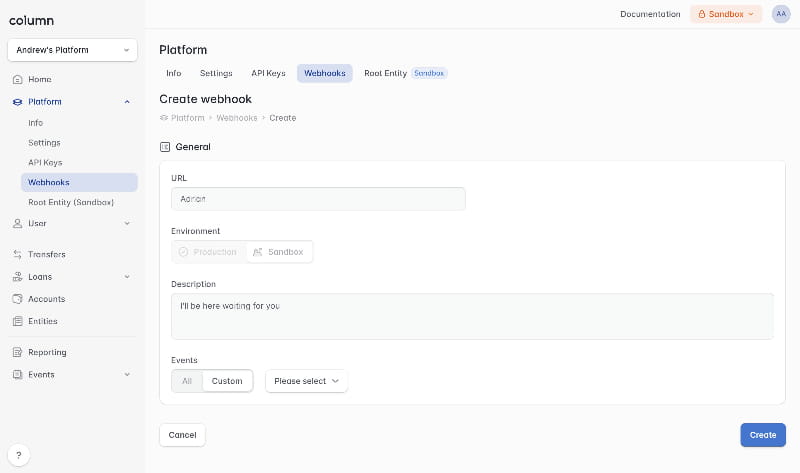Expand the Loans sidebar section
The width and height of the screenshot is (800, 473).
tap(127, 277)
